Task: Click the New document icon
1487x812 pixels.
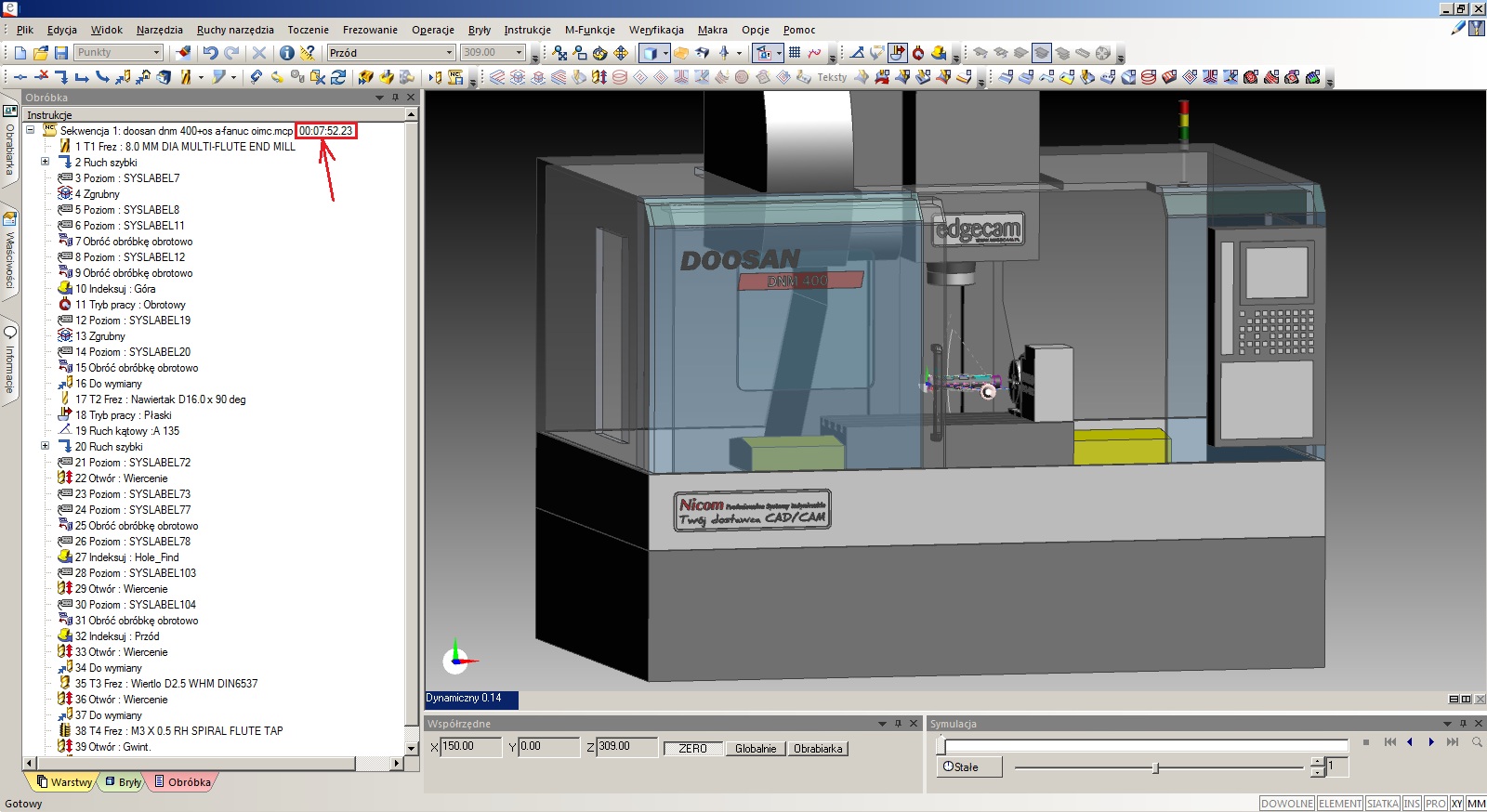Action: click(20, 53)
